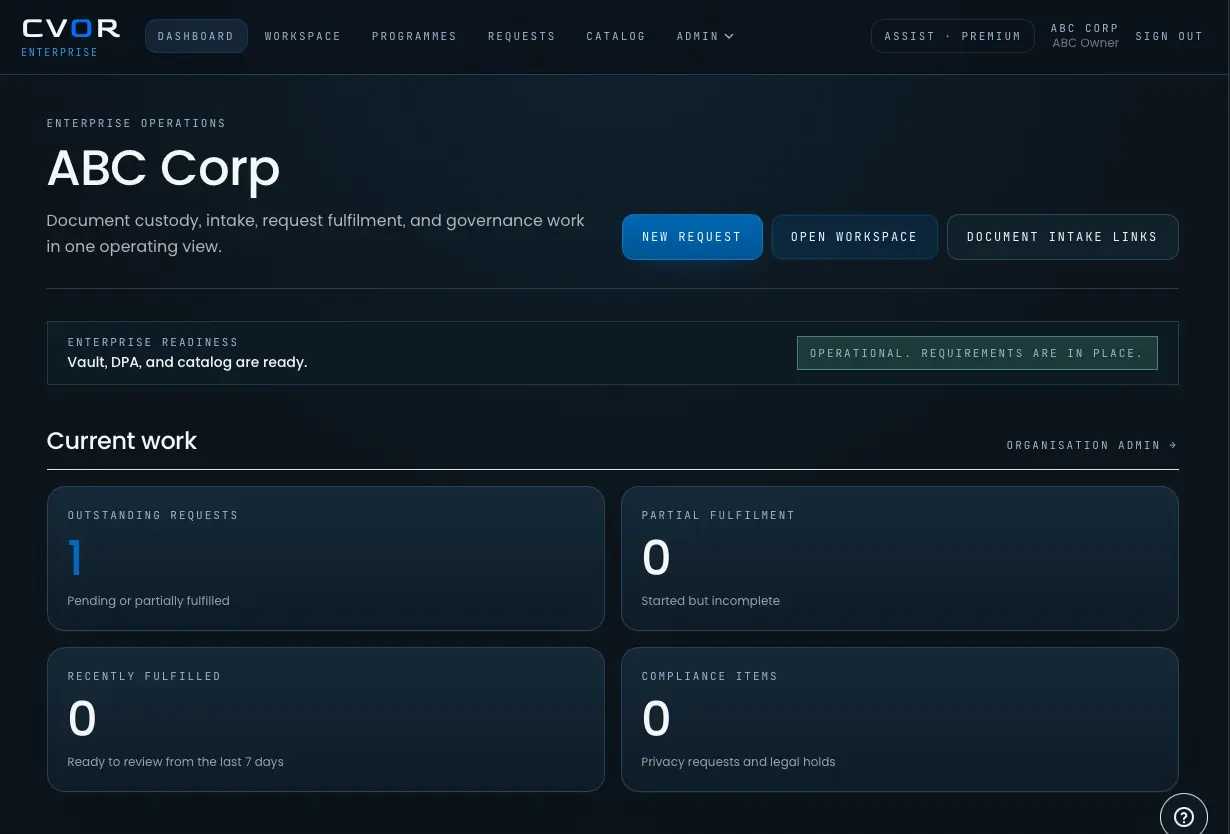This screenshot has height=834, width=1230.
Task: Click the ABC Corp account label
Action: tap(1085, 36)
